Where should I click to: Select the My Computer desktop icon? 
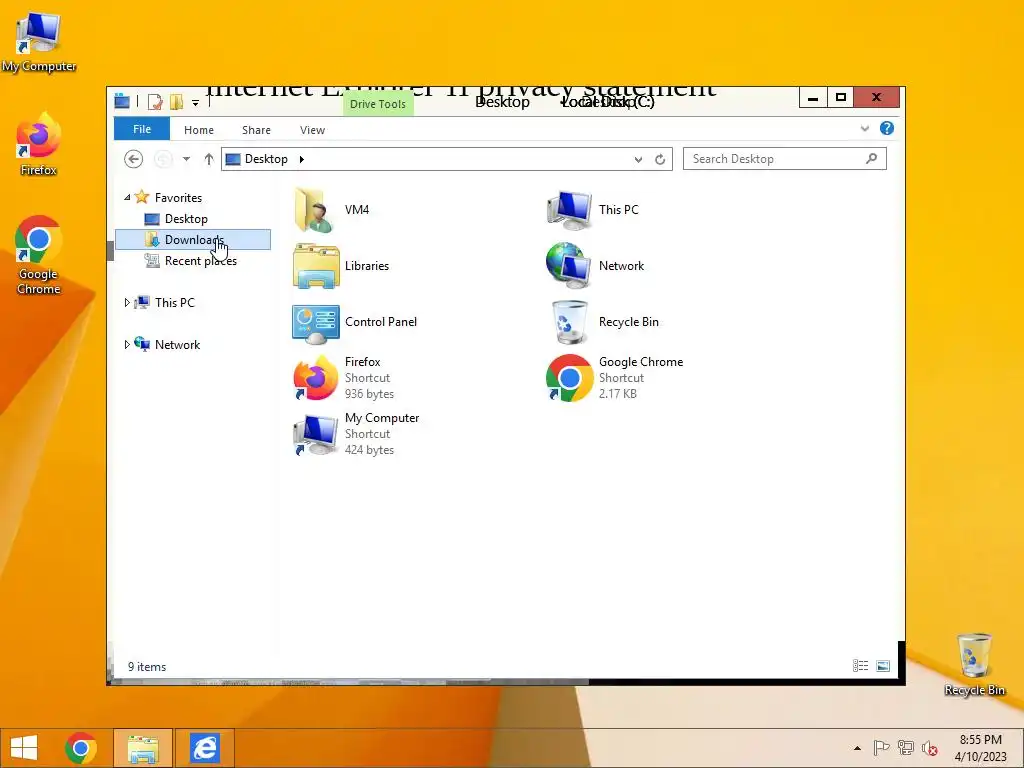[x=39, y=42]
